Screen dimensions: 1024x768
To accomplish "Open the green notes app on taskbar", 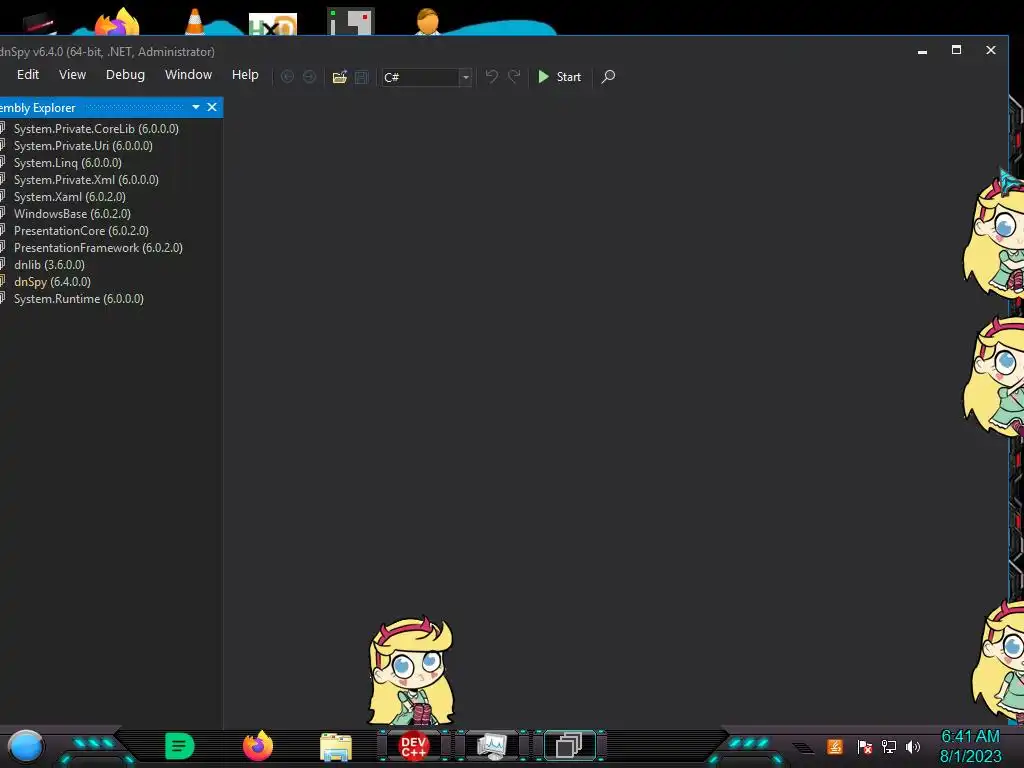I will click(179, 746).
